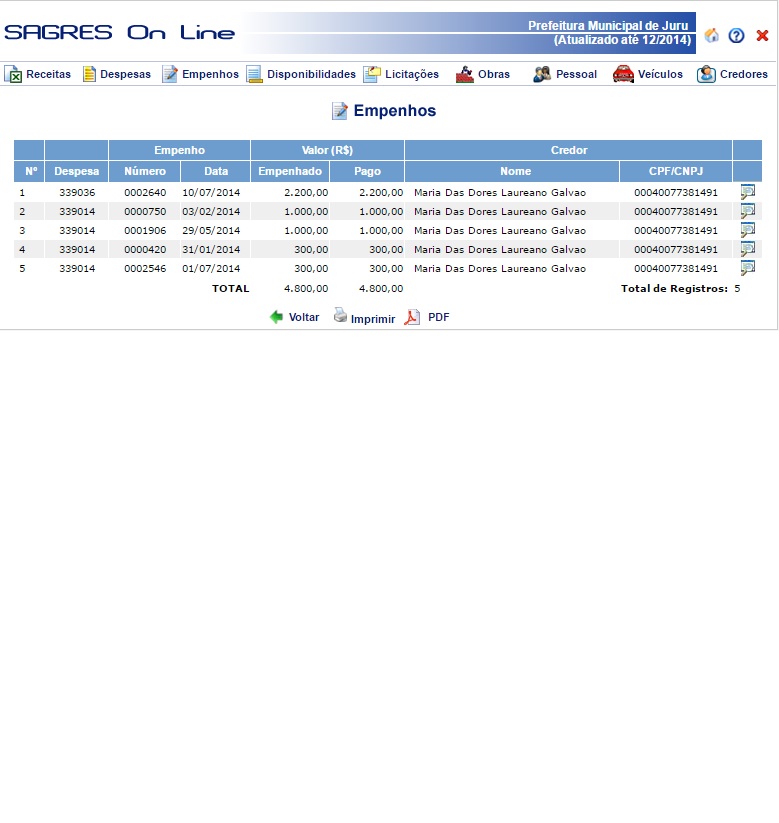Viewport: 779px width, 823px height.
Task: Open the Licitações menu
Action: 401,74
